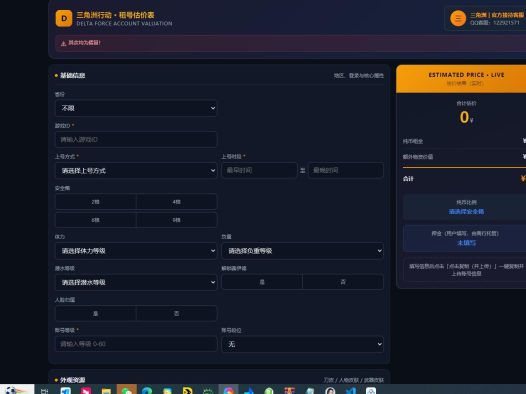Click the orange D logo icon
The height and width of the screenshot is (394, 526).
[64, 18]
